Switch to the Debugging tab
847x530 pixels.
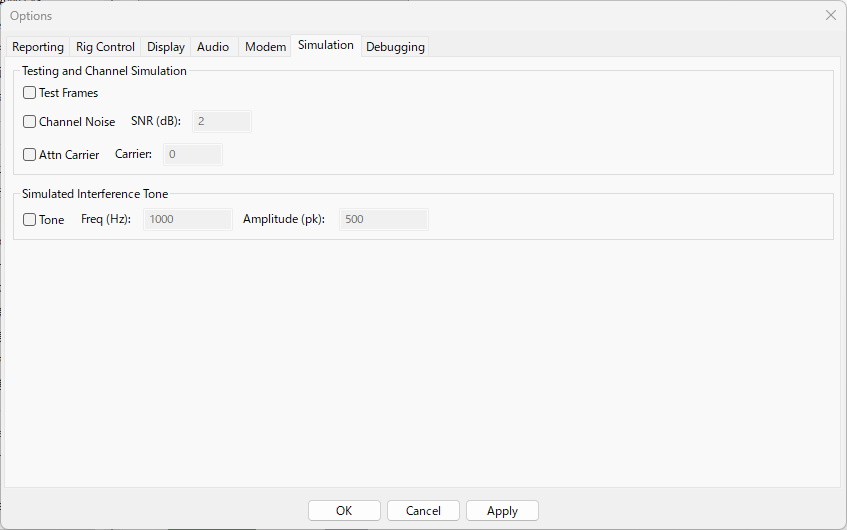click(395, 47)
